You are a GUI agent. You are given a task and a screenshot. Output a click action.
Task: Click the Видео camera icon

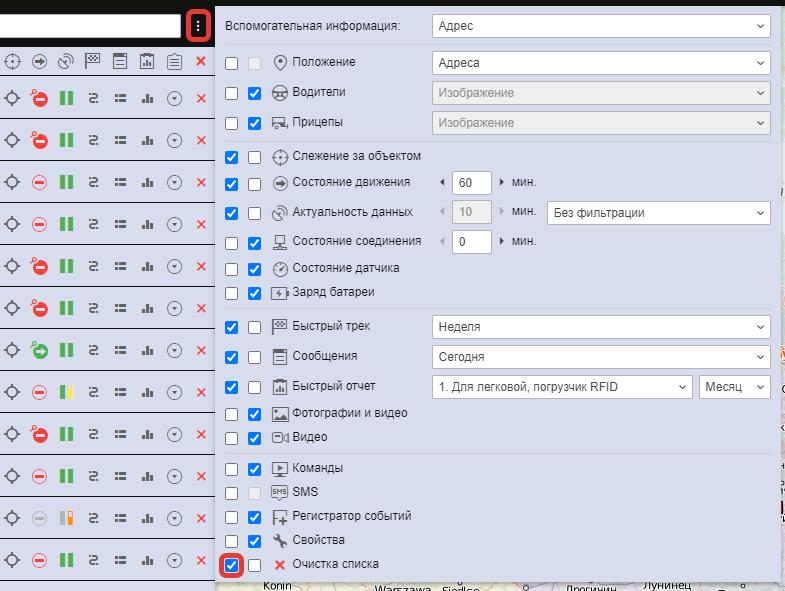point(280,438)
